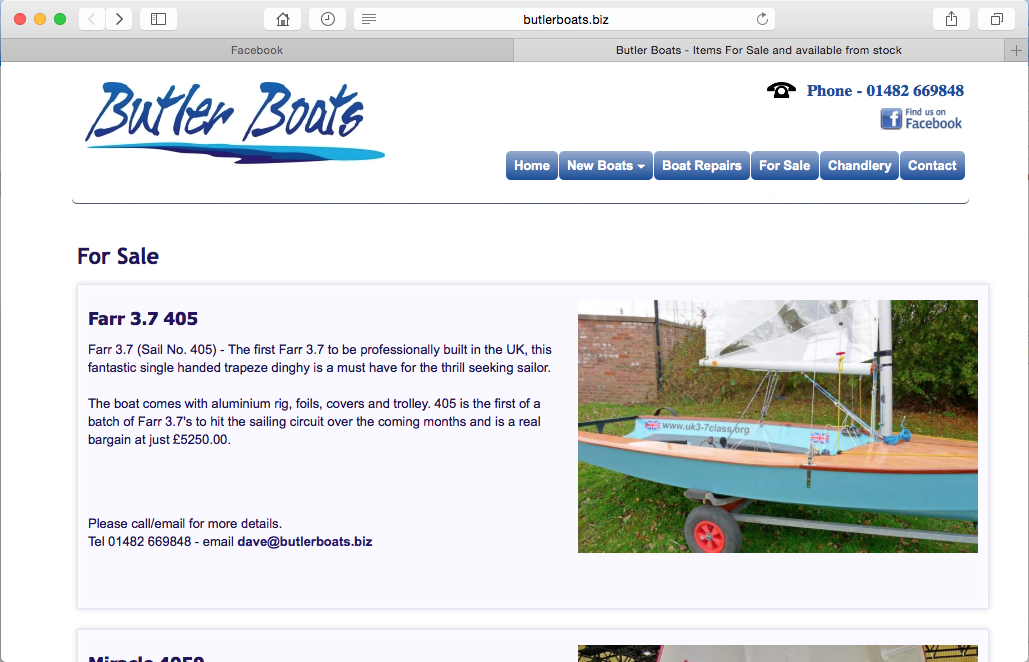
Task: Reload the page with refresh icon
Action: click(x=762, y=19)
